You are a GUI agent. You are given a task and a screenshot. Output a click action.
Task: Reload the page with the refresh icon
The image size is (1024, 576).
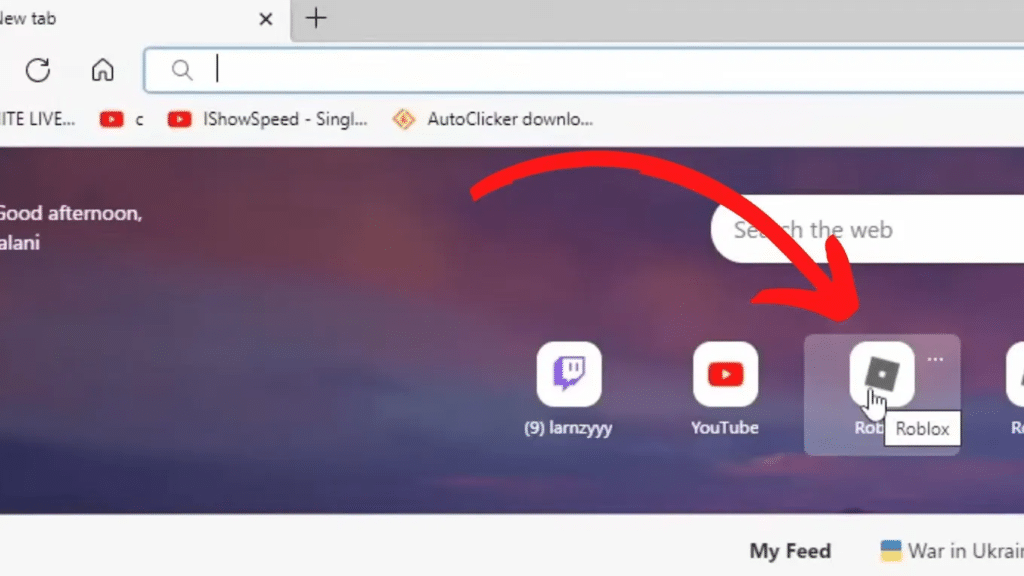click(x=38, y=70)
